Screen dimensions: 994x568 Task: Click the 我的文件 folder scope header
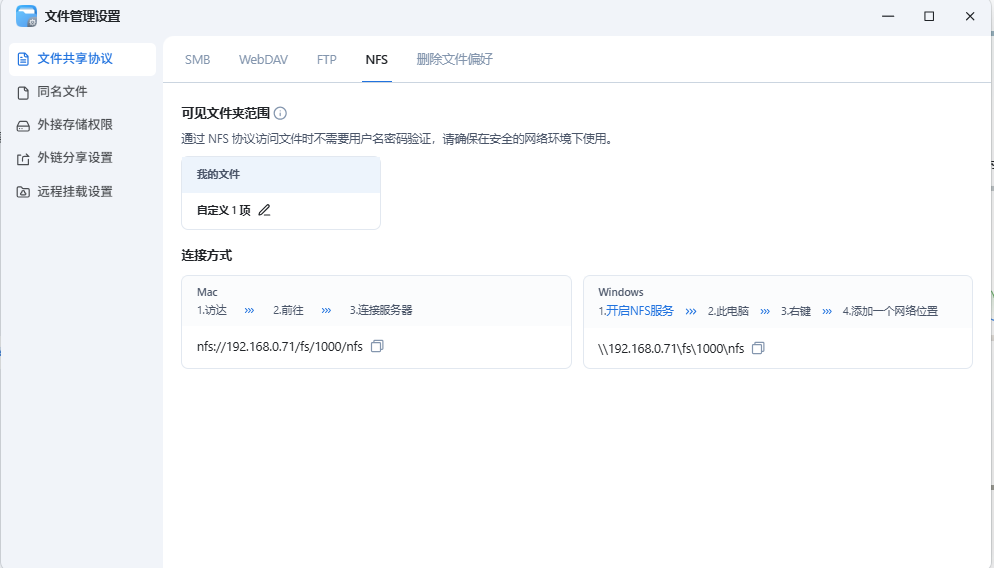(x=281, y=174)
